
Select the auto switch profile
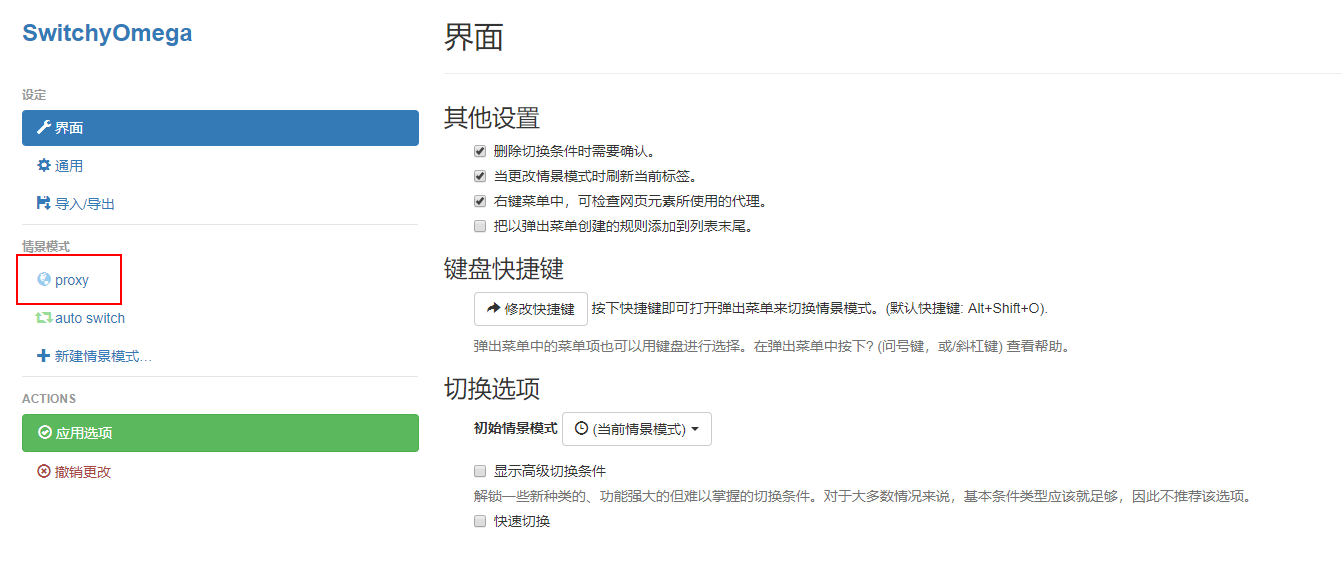point(220,318)
